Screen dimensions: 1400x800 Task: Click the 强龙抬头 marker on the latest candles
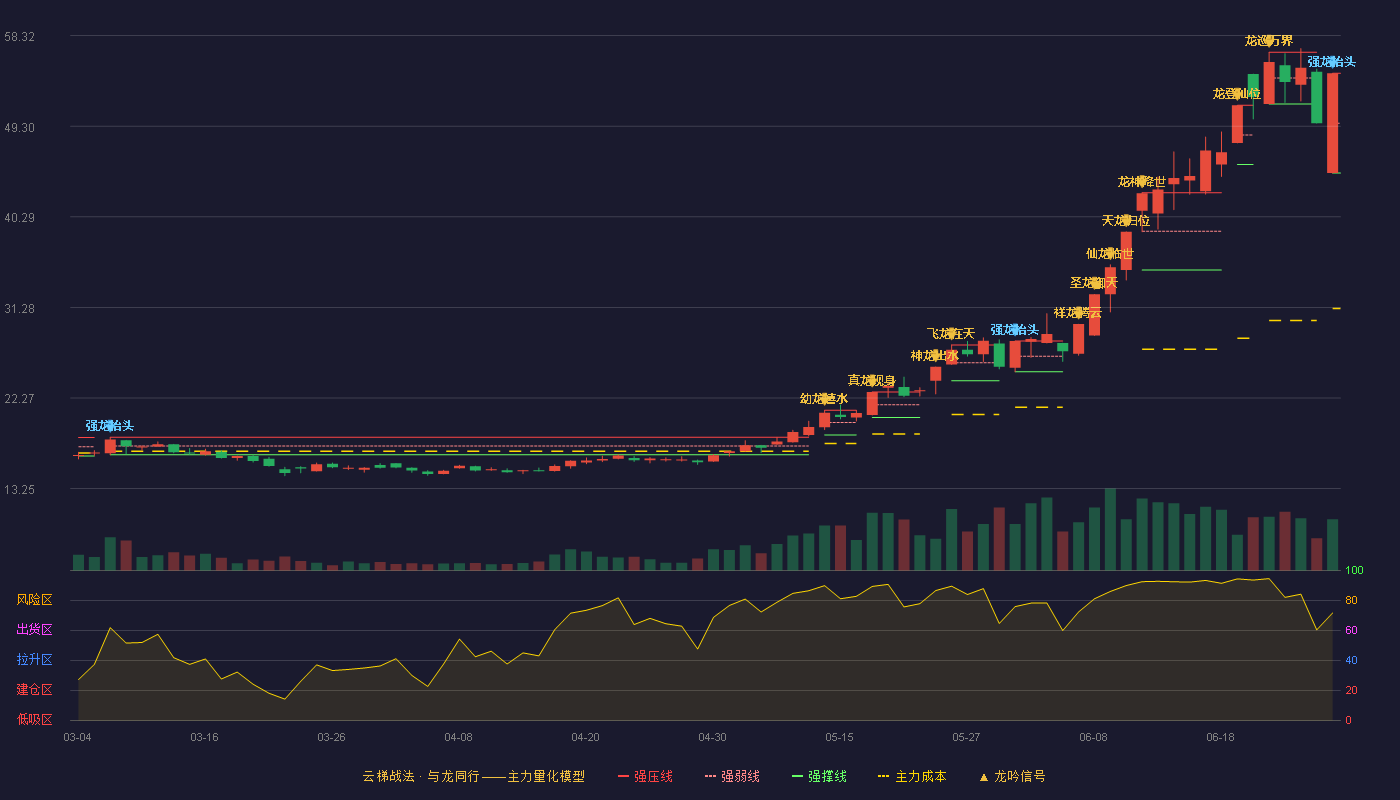coord(1332,61)
